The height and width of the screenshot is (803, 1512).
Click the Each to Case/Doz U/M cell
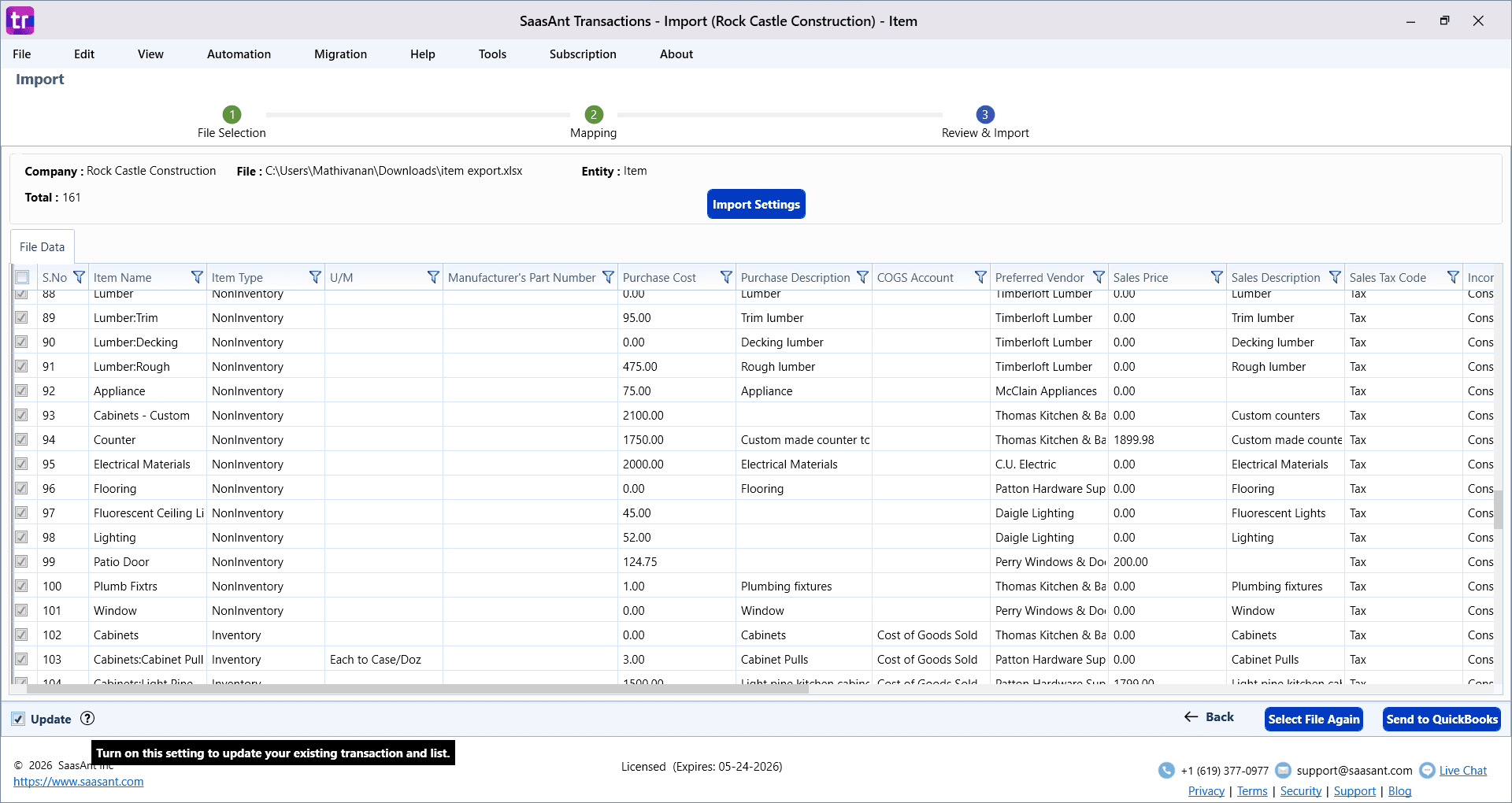coord(384,659)
